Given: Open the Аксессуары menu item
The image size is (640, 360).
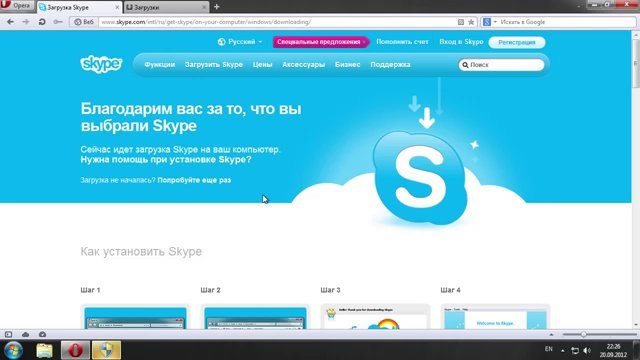Looking at the screenshot, I should (303, 64).
